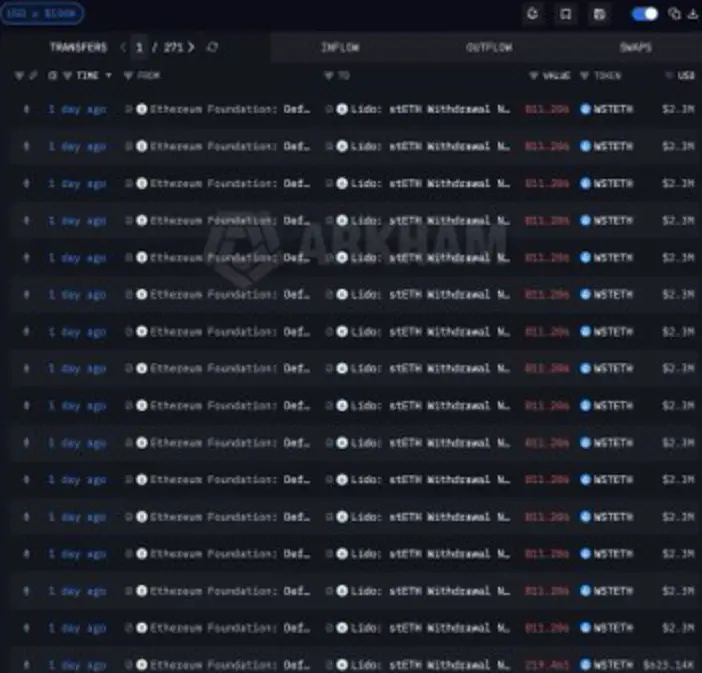
Task: Open the TIME sort dropdown arrow
Action: pyautogui.click(x=108, y=75)
